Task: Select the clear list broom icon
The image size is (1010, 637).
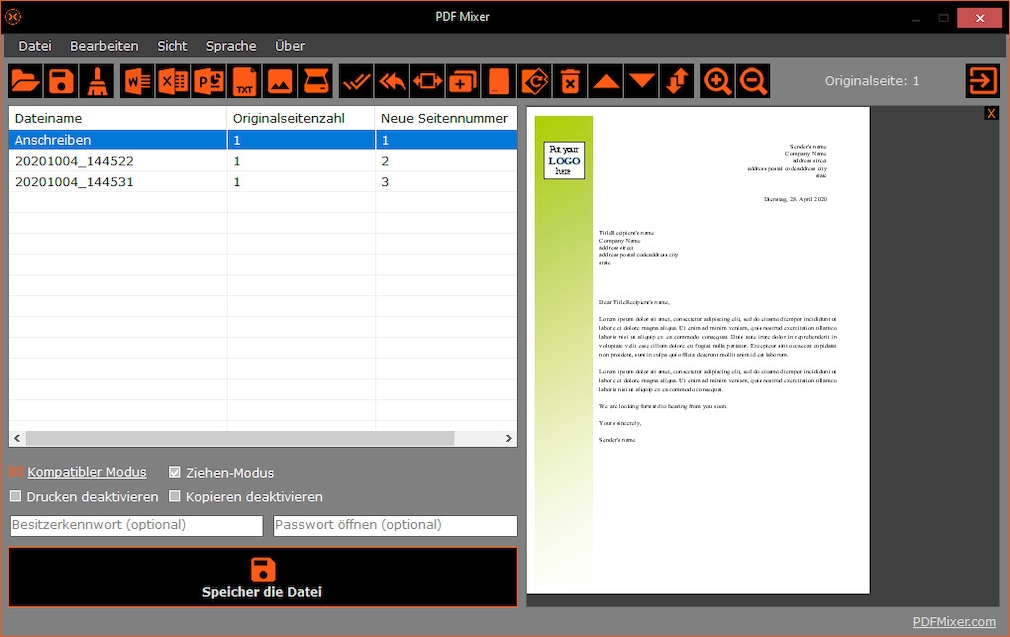Action: (x=97, y=81)
